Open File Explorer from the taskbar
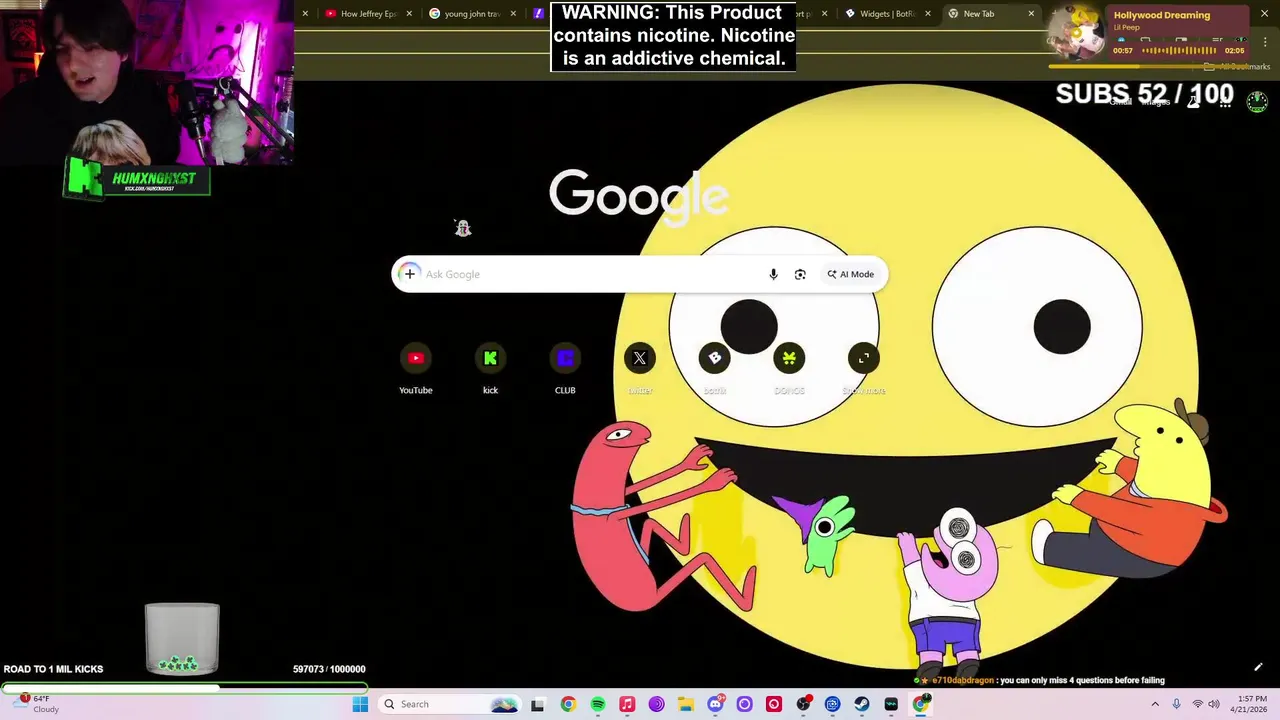1280x720 pixels. click(x=686, y=704)
